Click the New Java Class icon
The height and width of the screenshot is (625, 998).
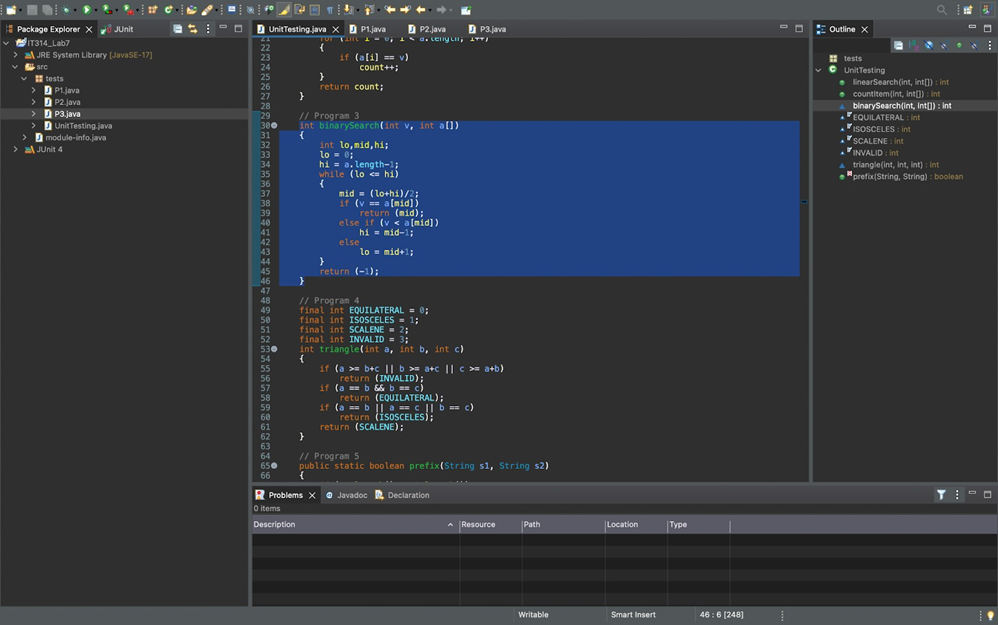(169, 10)
